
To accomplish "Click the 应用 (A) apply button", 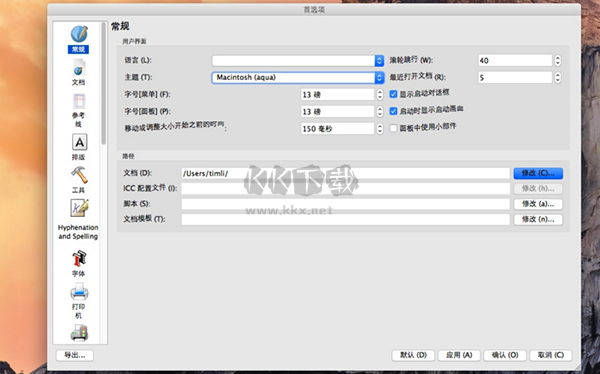I will pos(459,355).
